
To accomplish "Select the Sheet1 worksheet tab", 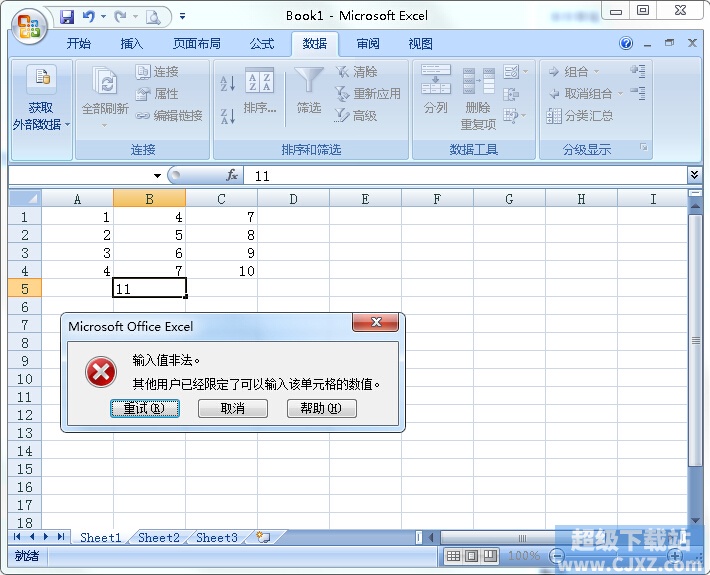I will coord(101,537).
